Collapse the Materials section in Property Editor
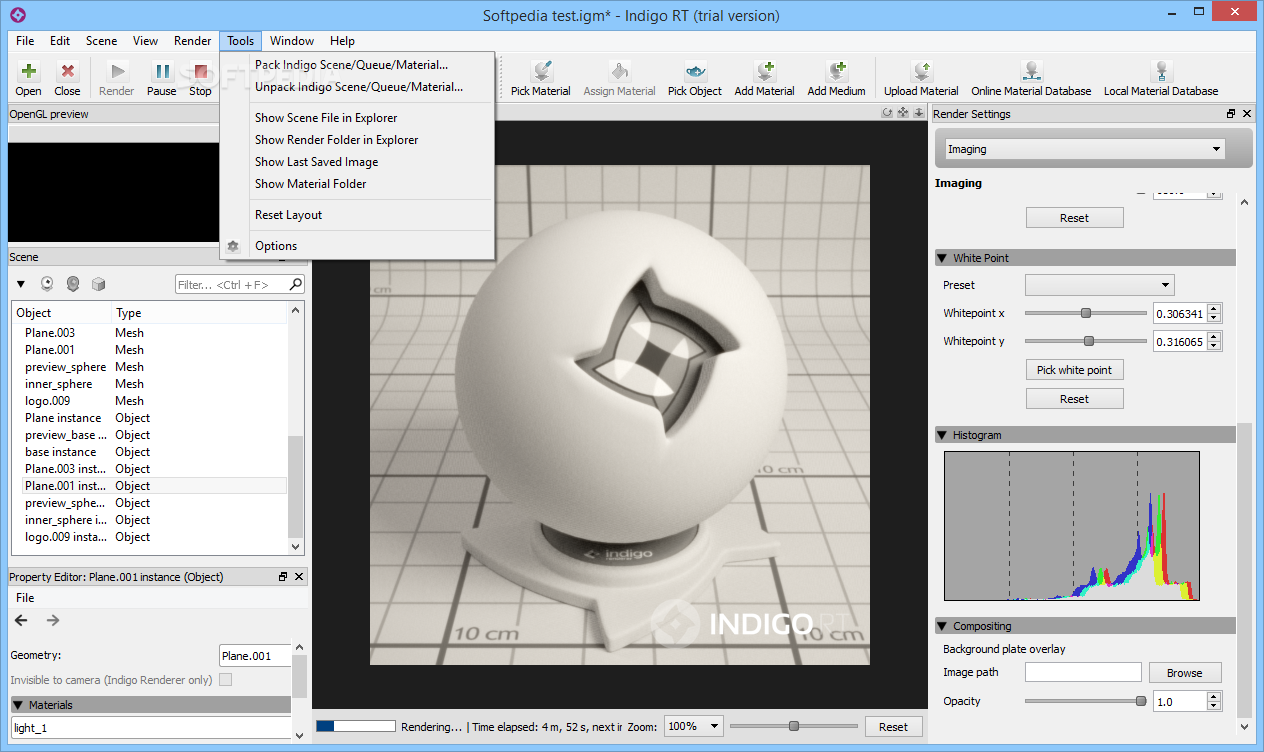 18,705
